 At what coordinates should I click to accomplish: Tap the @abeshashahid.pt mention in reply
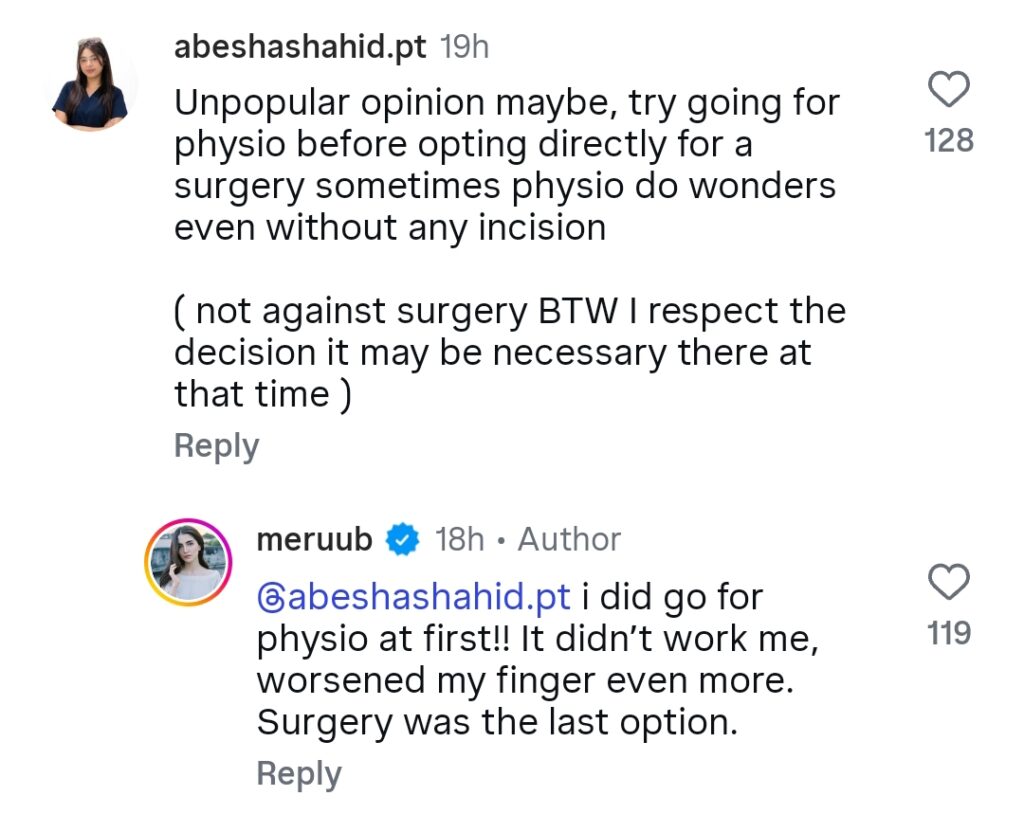(x=414, y=597)
